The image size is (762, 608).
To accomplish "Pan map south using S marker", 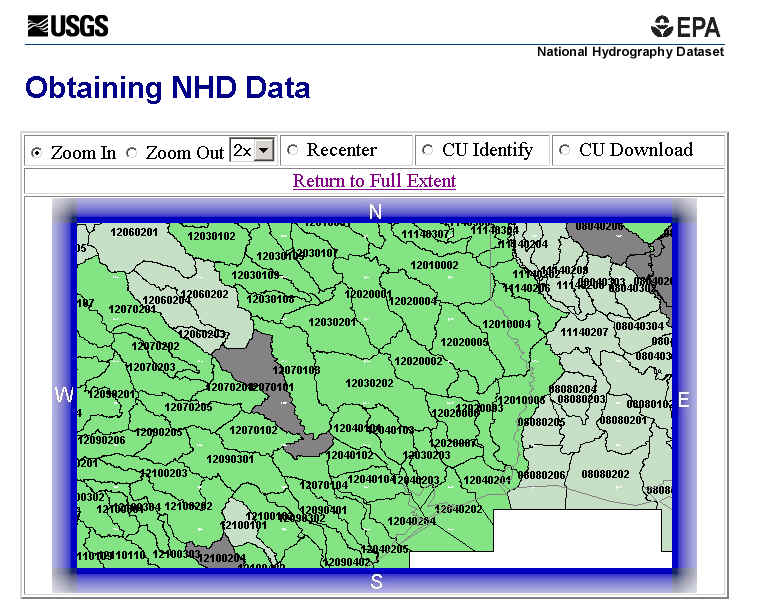I will tap(376, 582).
